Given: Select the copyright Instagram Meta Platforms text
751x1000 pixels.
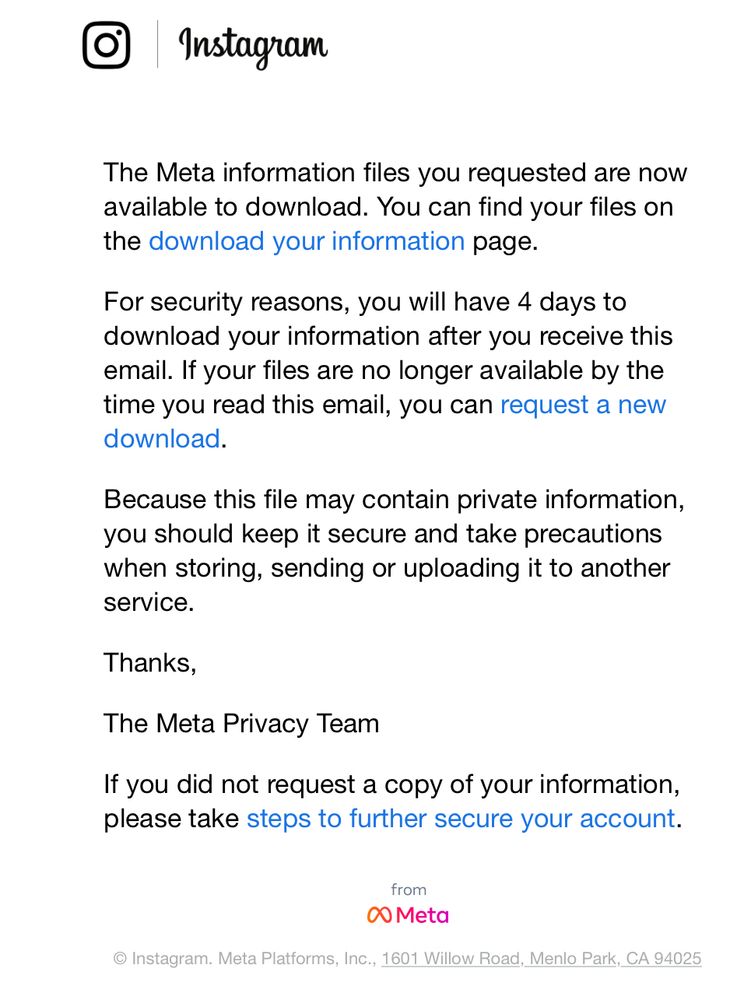Looking at the screenshot, I should 245,958.
